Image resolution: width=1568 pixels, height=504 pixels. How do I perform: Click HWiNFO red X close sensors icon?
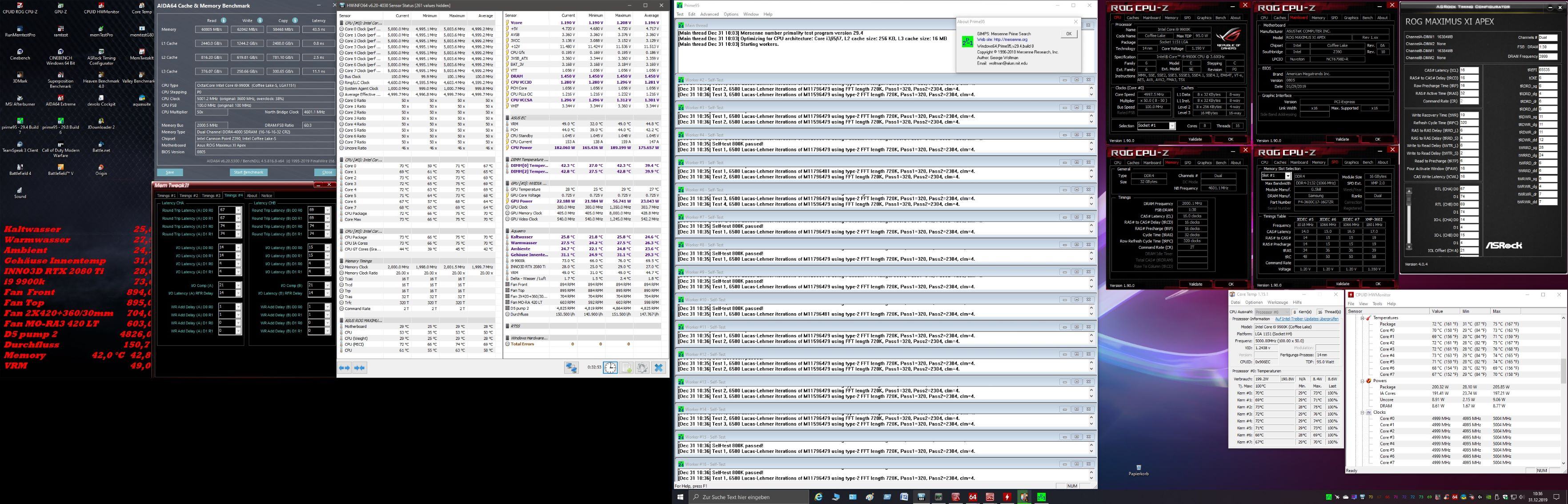(x=658, y=367)
